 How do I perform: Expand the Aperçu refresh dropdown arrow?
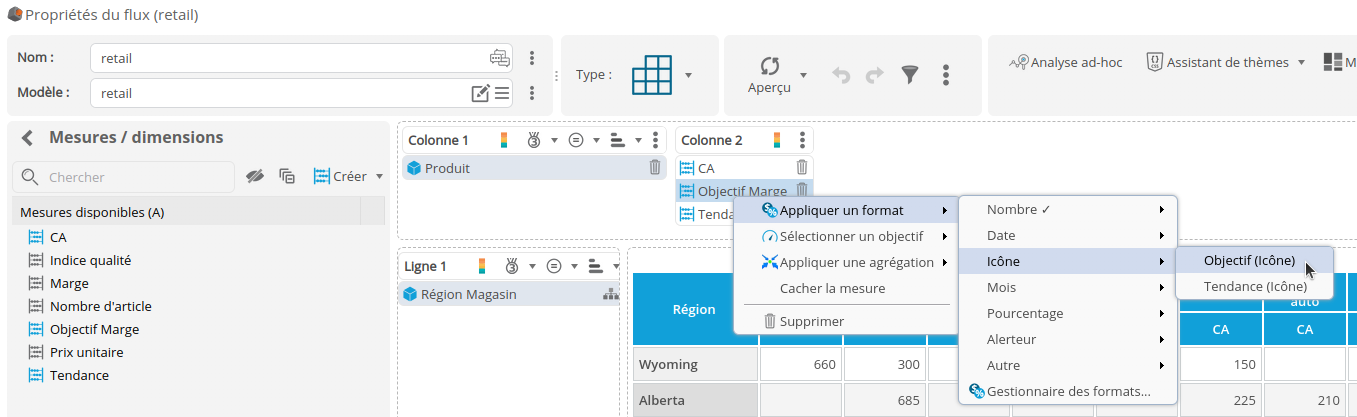pyautogui.click(x=803, y=75)
